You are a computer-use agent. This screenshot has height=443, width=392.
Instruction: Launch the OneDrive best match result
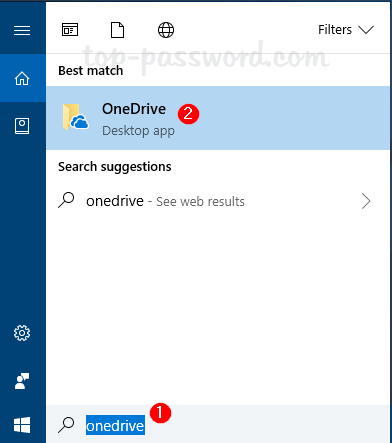coord(219,118)
